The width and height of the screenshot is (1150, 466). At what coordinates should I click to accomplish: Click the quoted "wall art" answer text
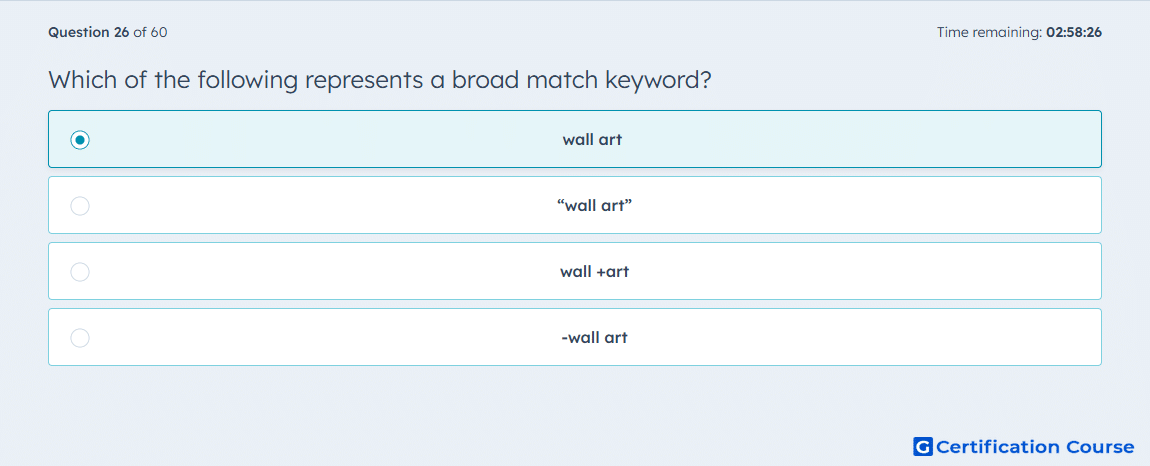594,205
